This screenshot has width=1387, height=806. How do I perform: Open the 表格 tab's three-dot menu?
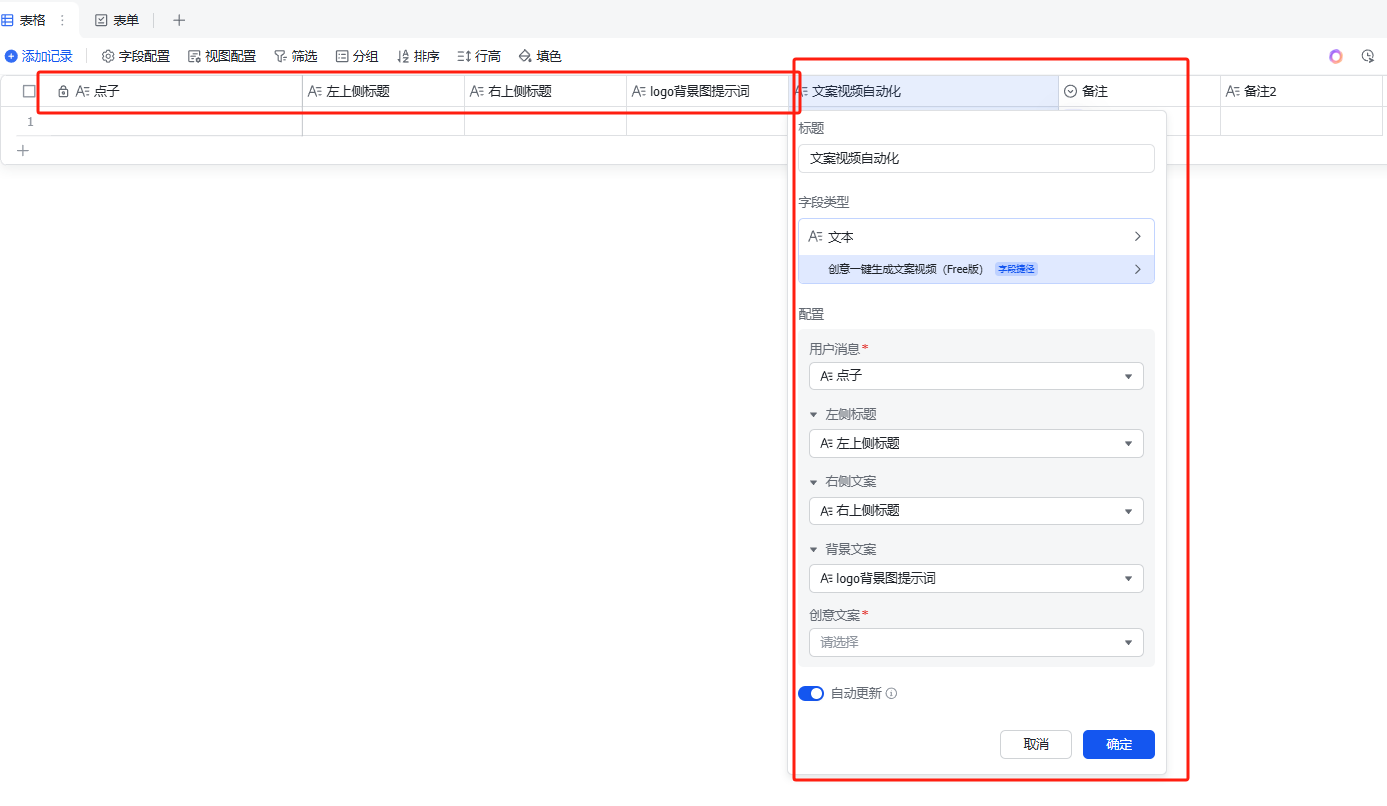click(62, 20)
